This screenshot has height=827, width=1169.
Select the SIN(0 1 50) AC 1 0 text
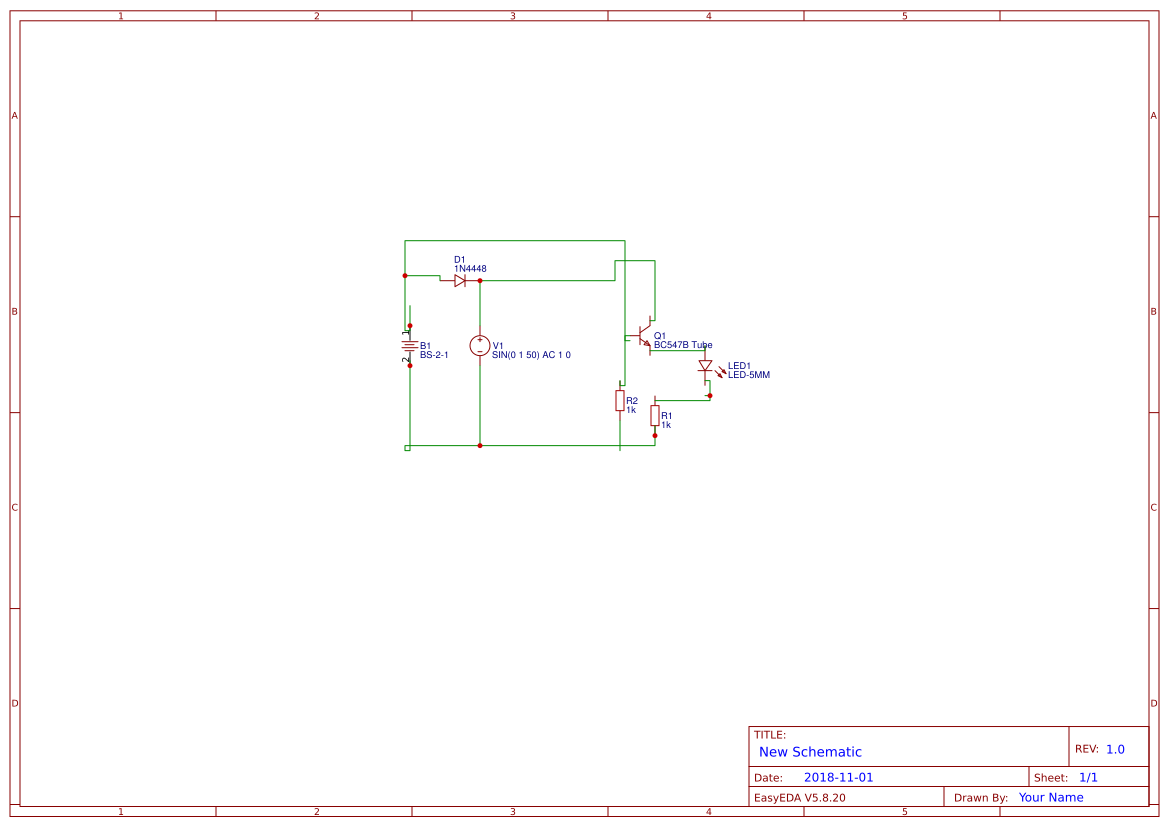(531, 355)
